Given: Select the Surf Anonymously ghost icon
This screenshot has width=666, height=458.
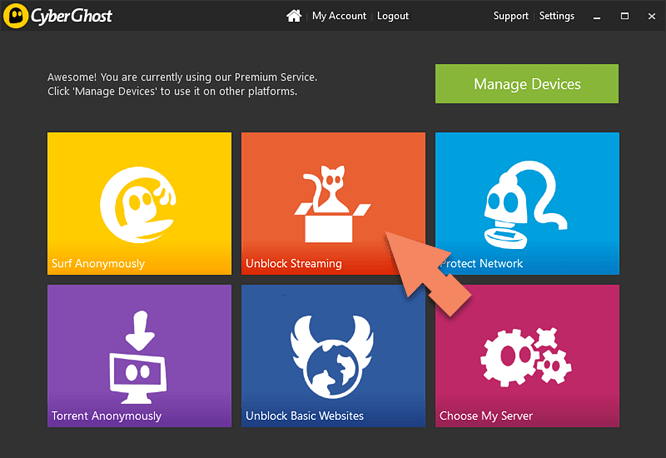Looking at the screenshot, I should coord(138,204).
